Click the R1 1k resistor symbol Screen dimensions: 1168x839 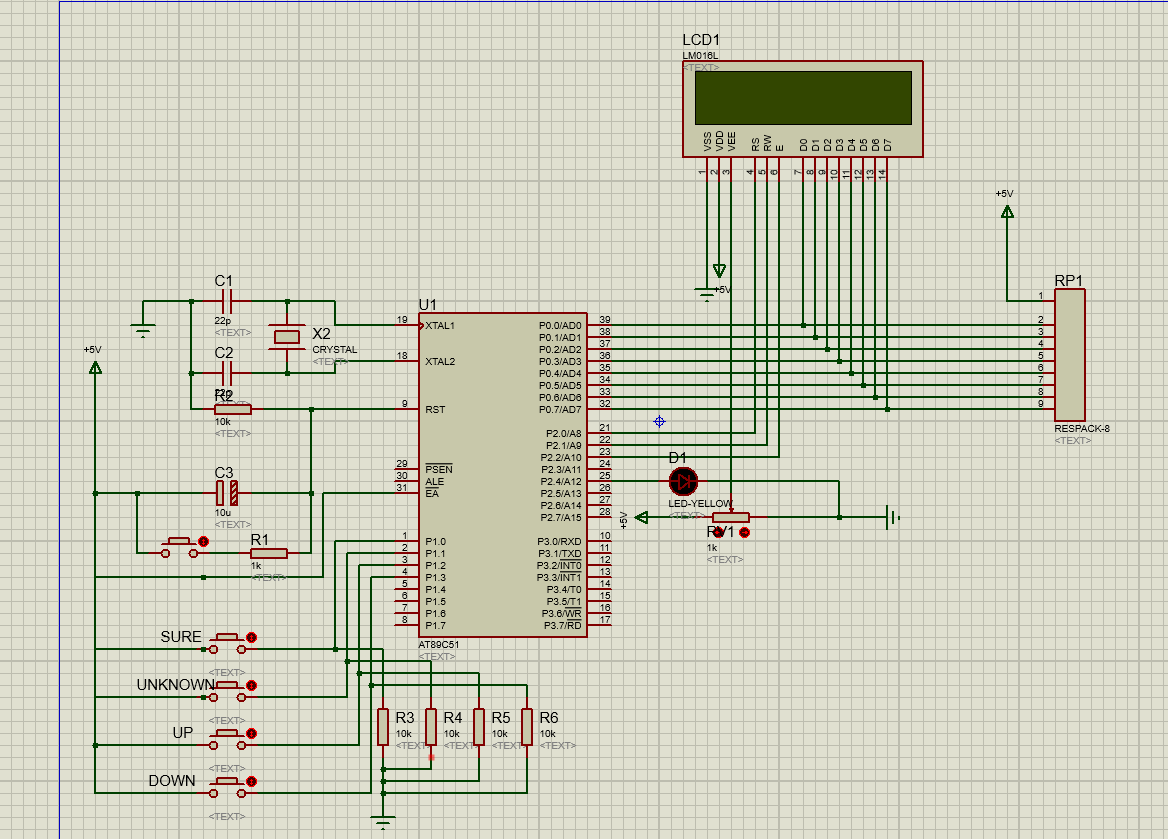click(x=269, y=553)
